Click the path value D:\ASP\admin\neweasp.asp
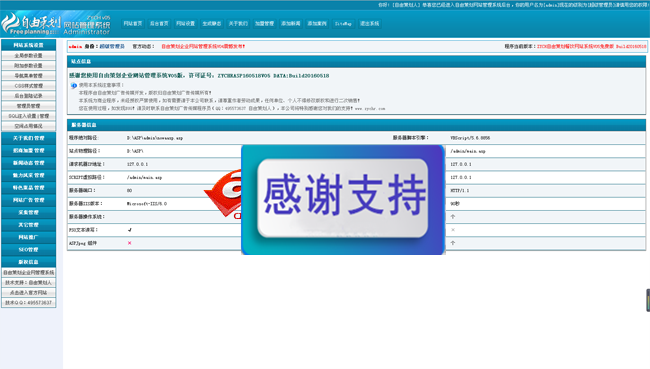 [x=155, y=138]
